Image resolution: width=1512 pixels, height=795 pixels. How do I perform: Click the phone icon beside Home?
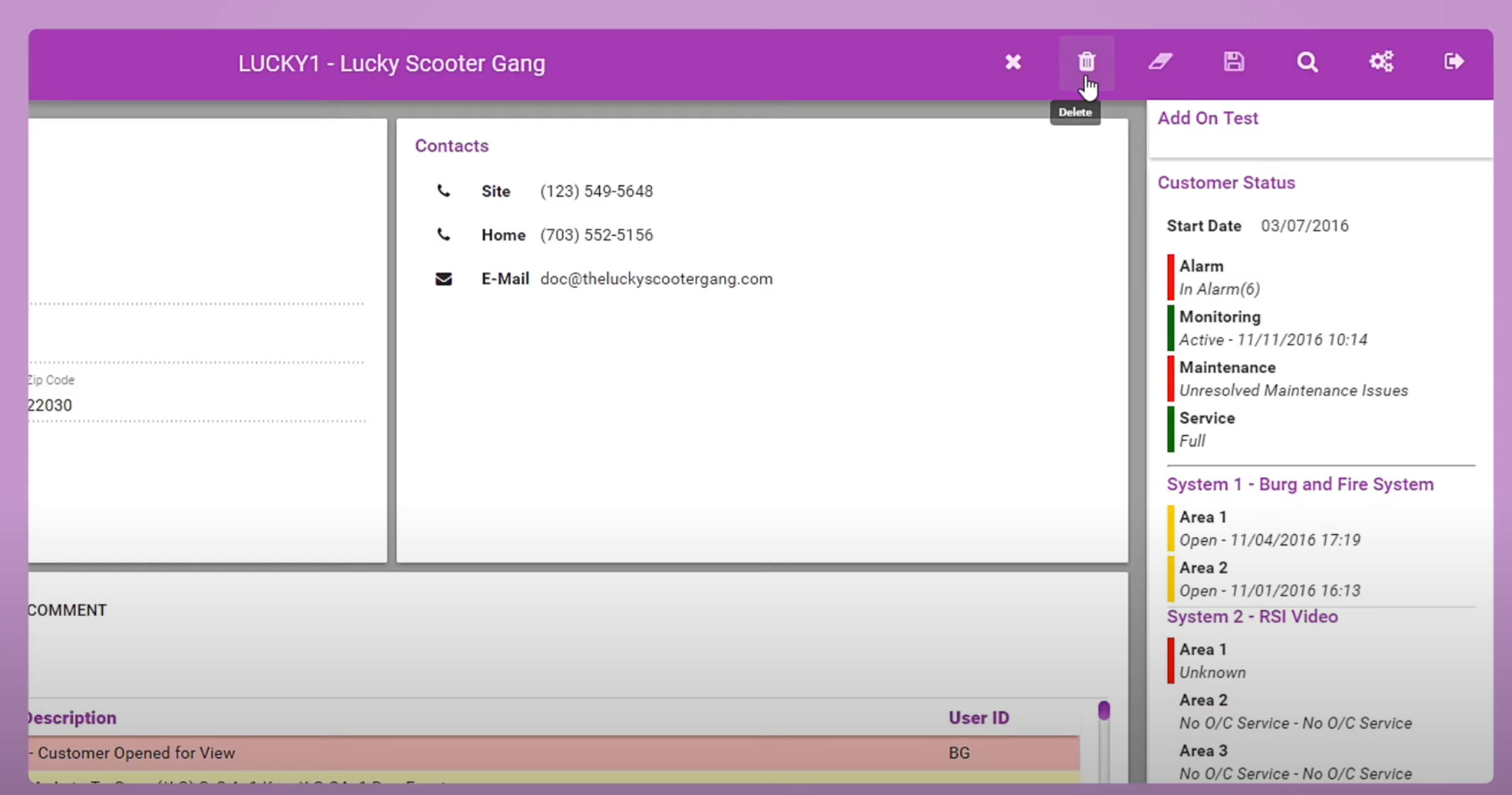443,234
